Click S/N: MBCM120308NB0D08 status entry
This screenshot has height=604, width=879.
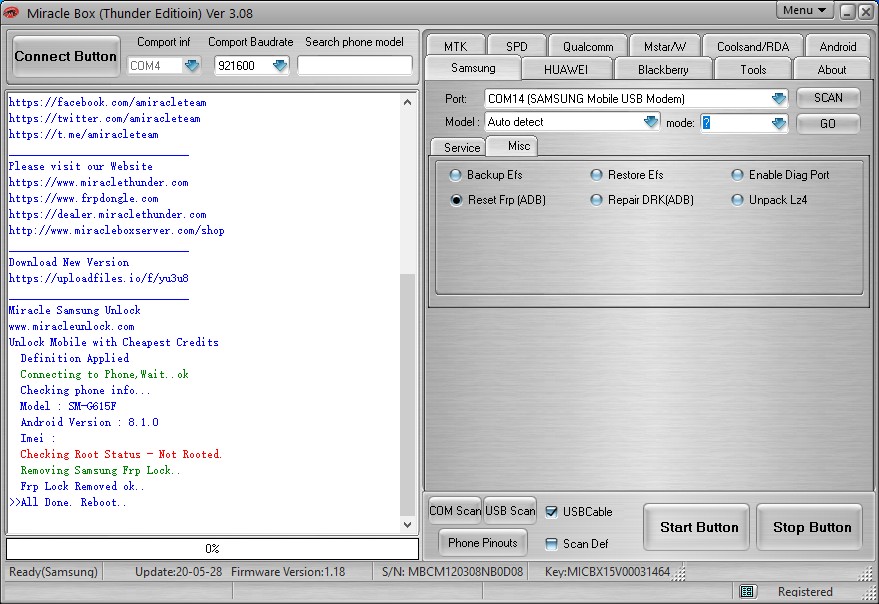(452, 572)
